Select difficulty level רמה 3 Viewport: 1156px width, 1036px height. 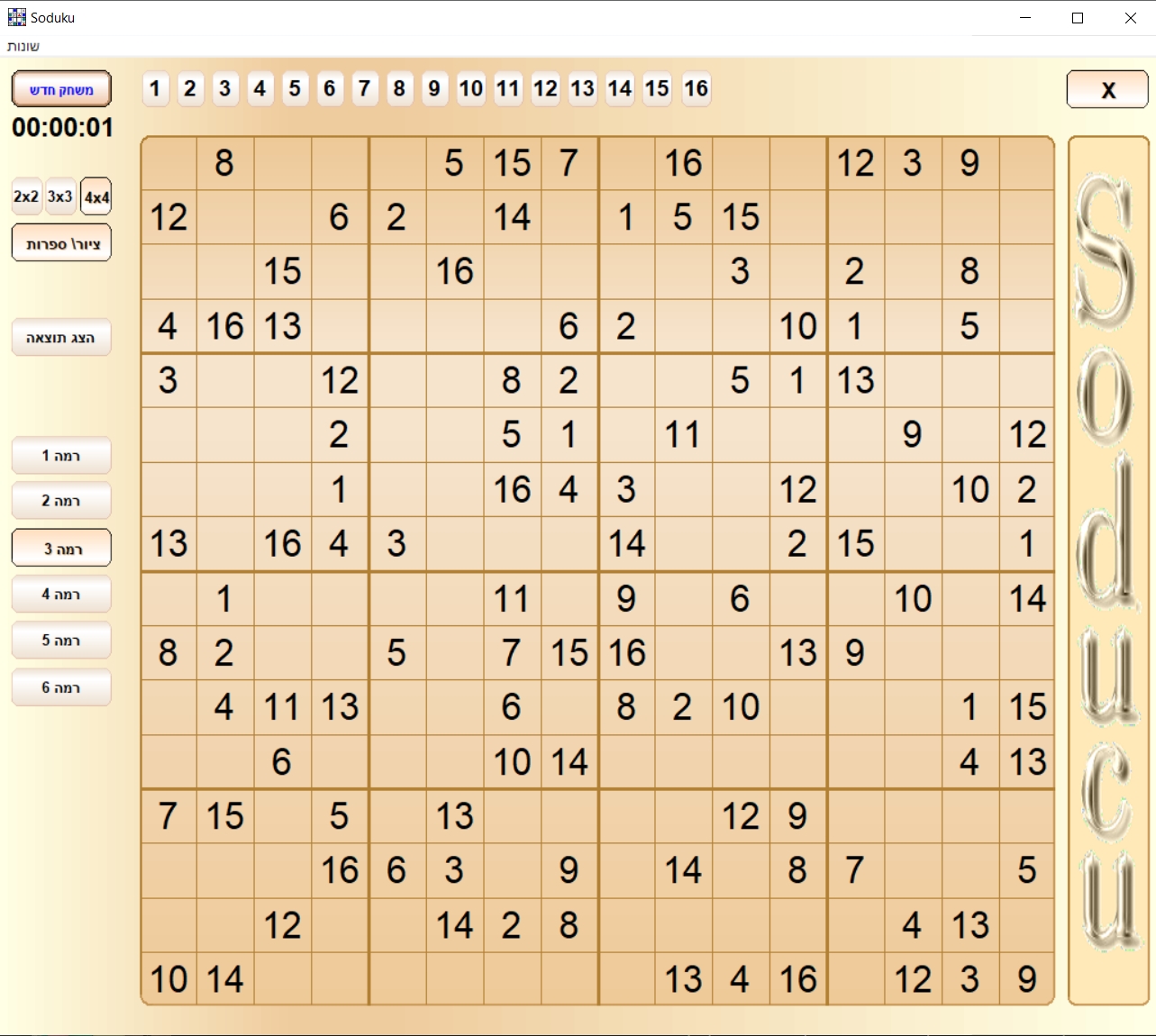point(61,548)
